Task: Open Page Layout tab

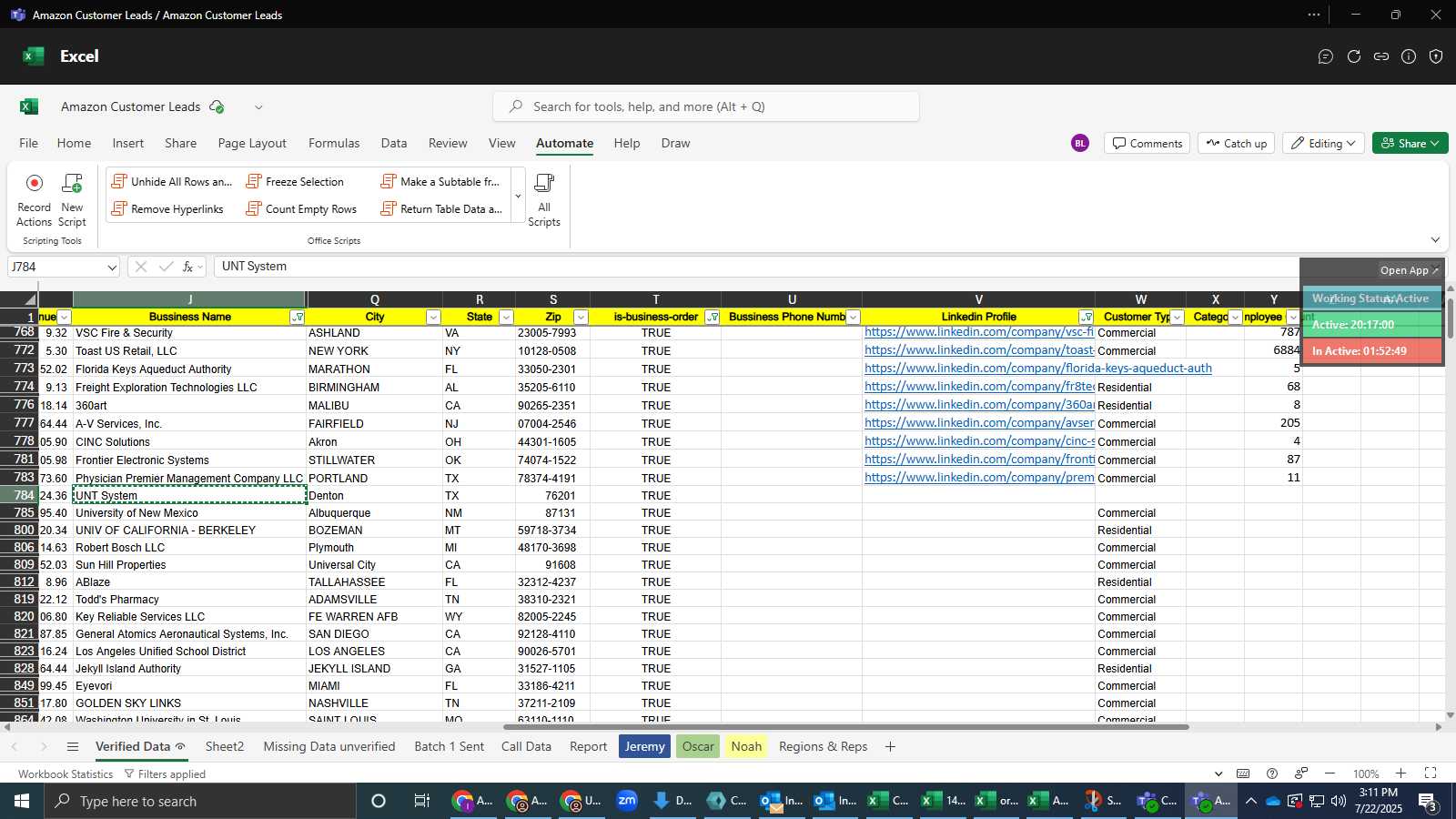Action: tap(252, 143)
